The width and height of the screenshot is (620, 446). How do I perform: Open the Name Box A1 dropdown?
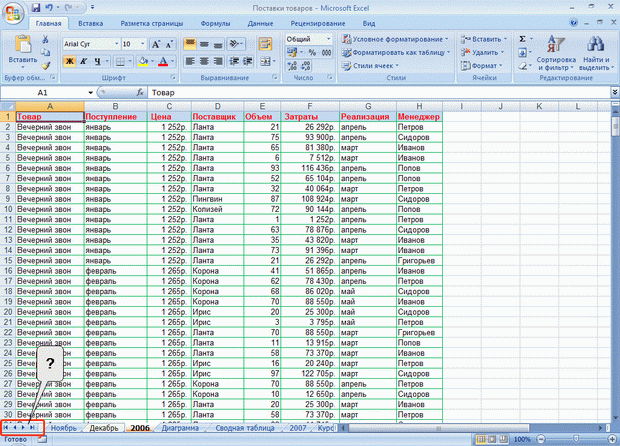click(x=91, y=93)
